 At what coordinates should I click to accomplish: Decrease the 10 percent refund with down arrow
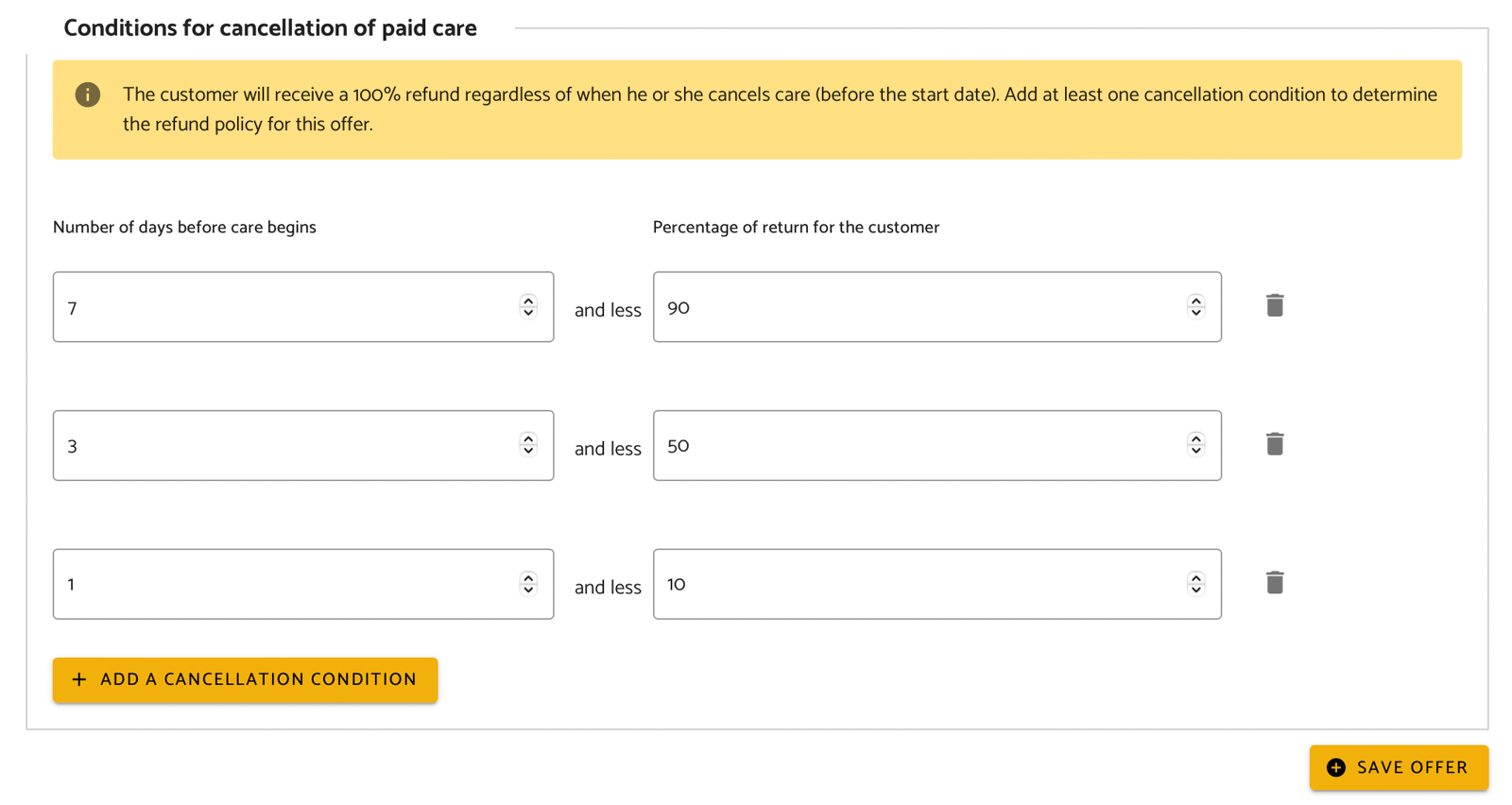[x=1196, y=590]
